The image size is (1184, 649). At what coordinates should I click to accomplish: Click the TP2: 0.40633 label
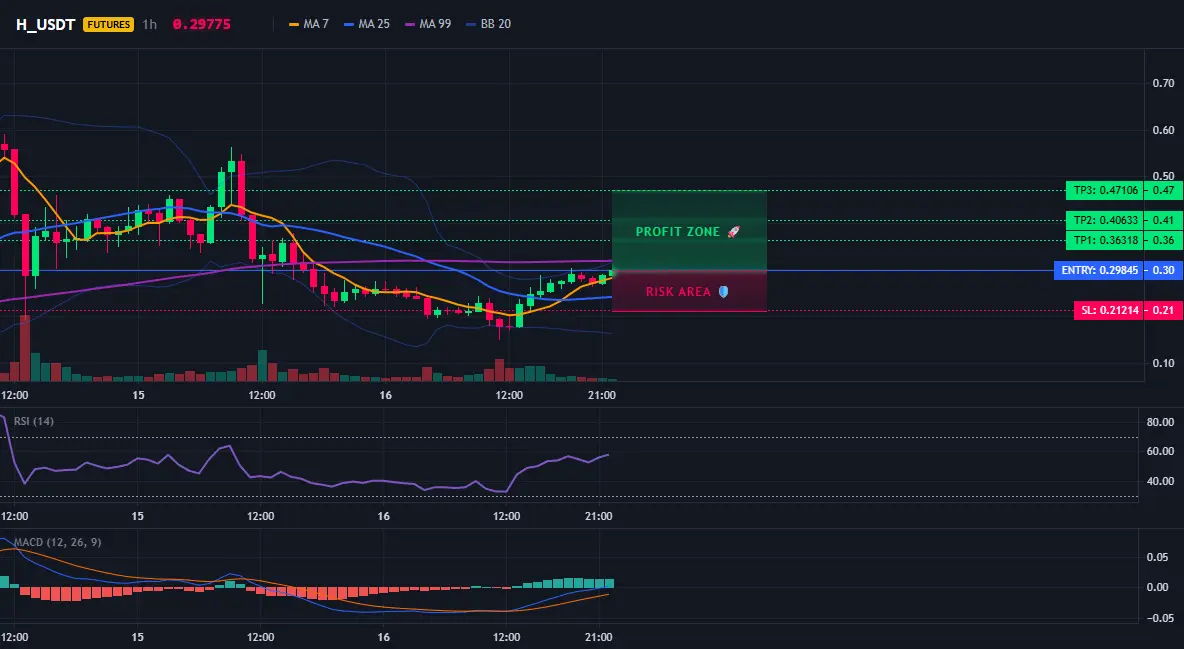[x=1105, y=221]
